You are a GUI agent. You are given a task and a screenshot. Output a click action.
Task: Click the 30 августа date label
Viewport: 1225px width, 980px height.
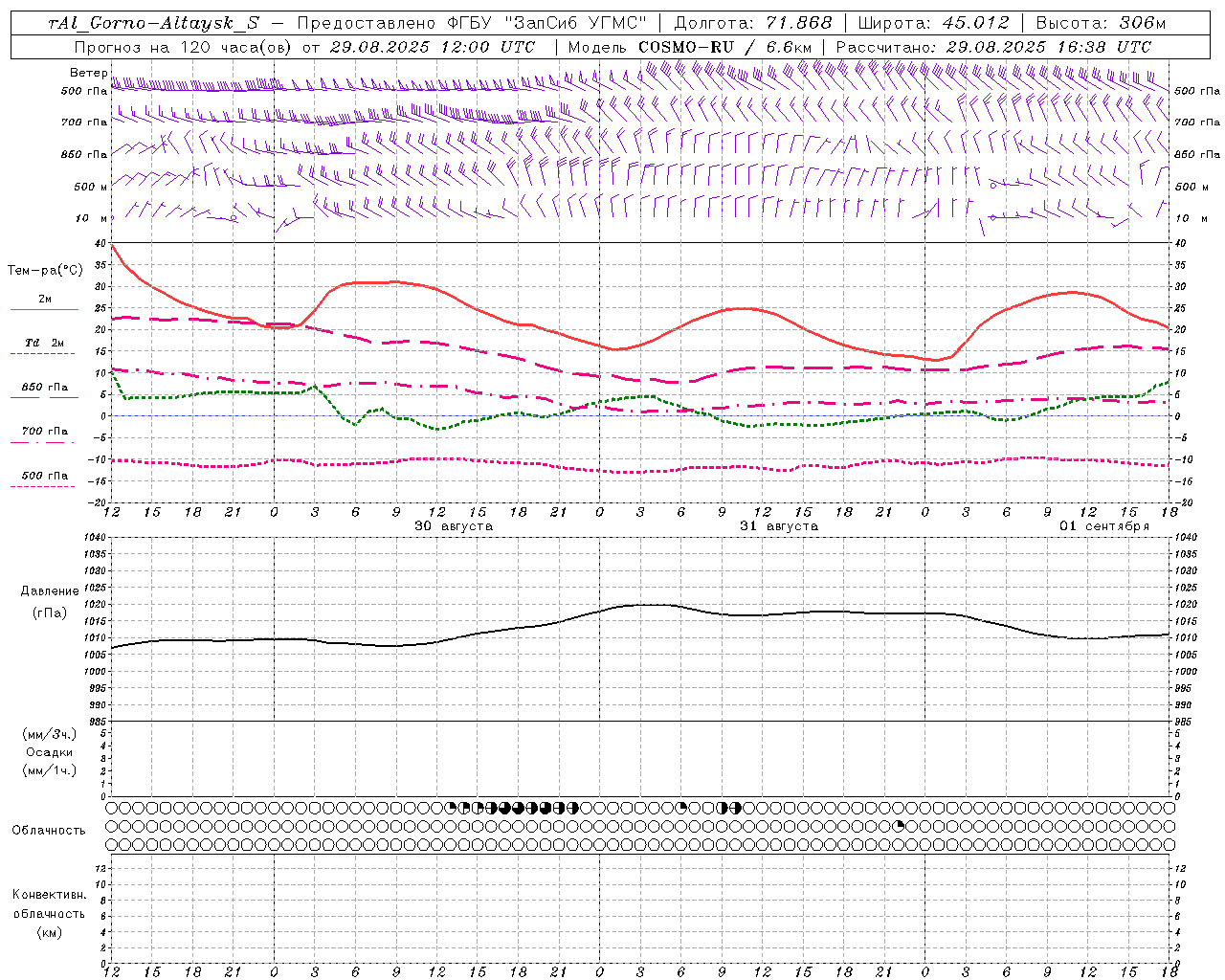454,526
